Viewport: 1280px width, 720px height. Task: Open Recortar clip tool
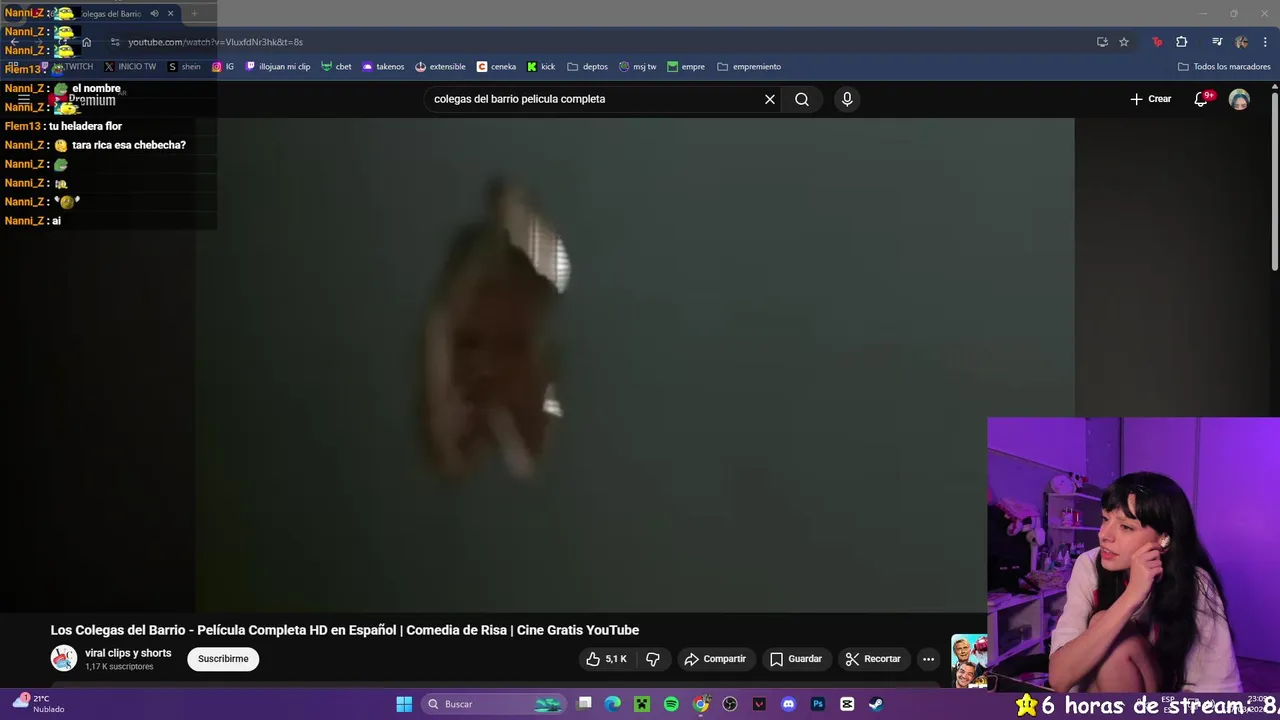873,659
